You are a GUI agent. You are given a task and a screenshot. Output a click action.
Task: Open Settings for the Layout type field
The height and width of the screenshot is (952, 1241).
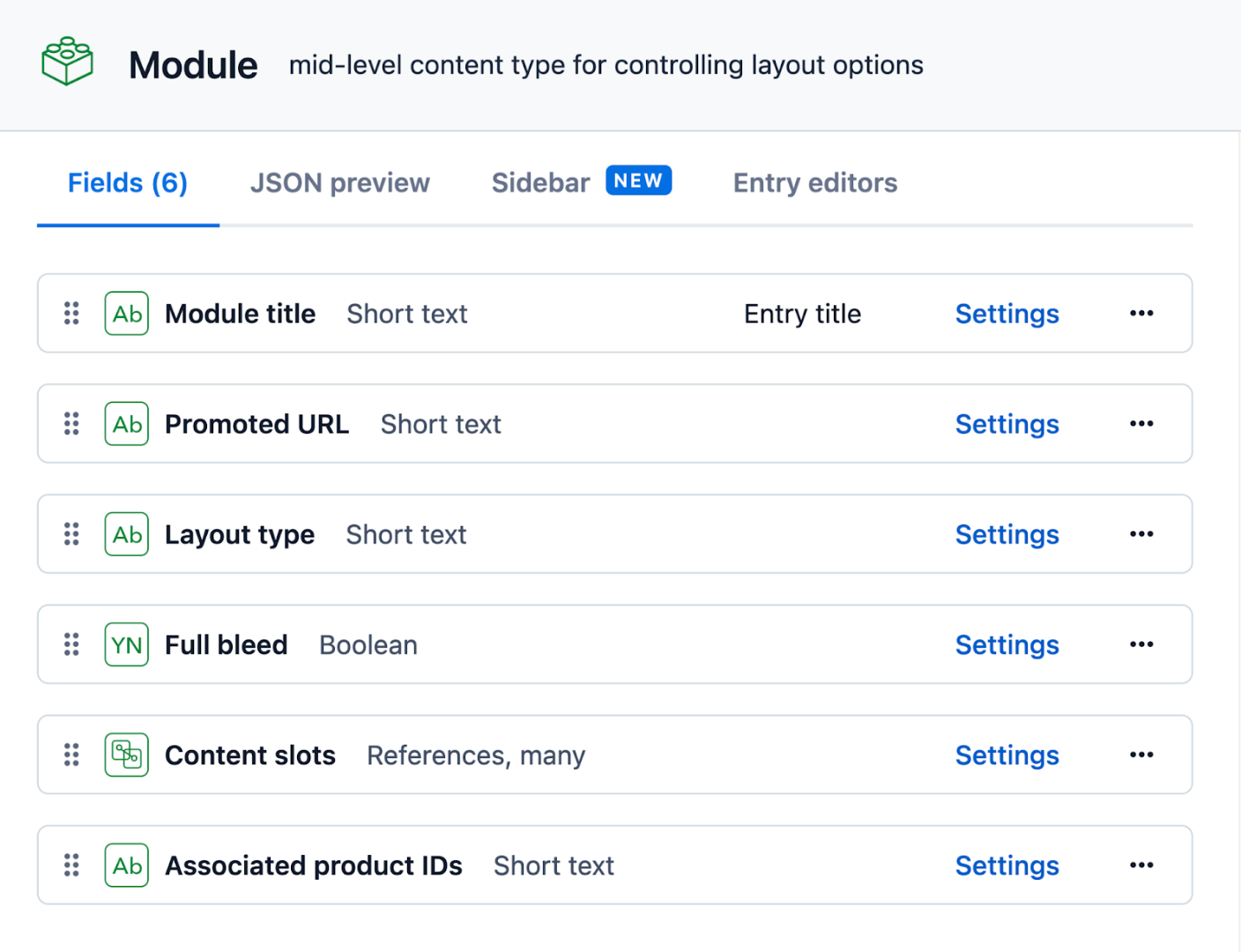click(1007, 534)
